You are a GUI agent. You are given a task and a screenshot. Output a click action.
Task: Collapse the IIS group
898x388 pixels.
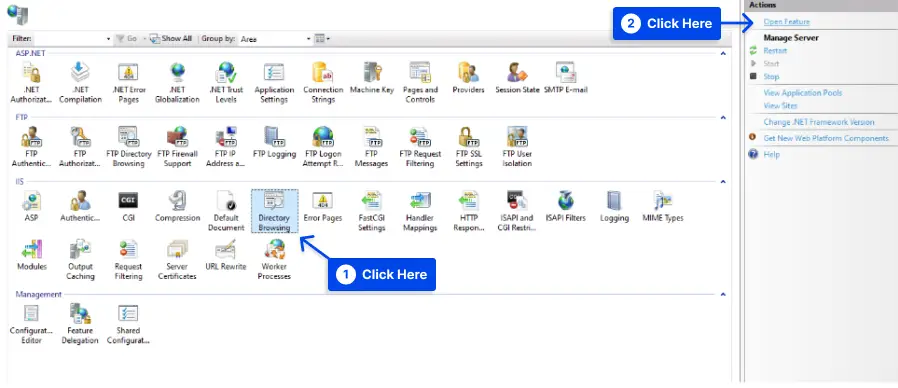click(x=723, y=182)
